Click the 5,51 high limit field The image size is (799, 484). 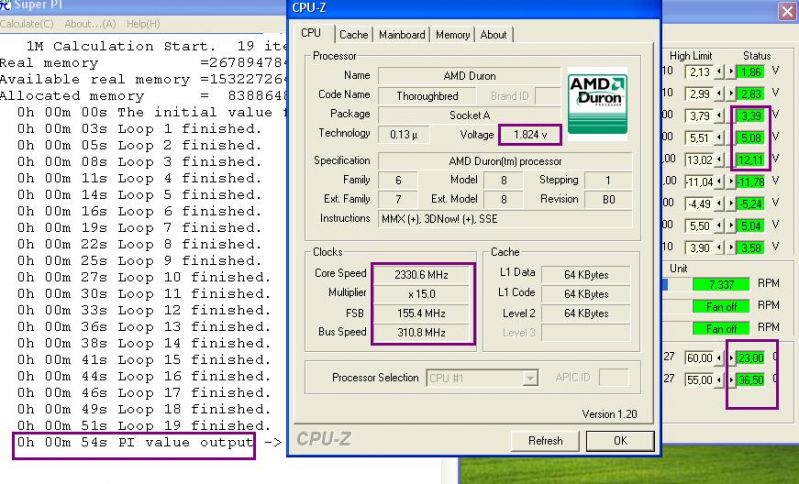pyautogui.click(x=698, y=138)
